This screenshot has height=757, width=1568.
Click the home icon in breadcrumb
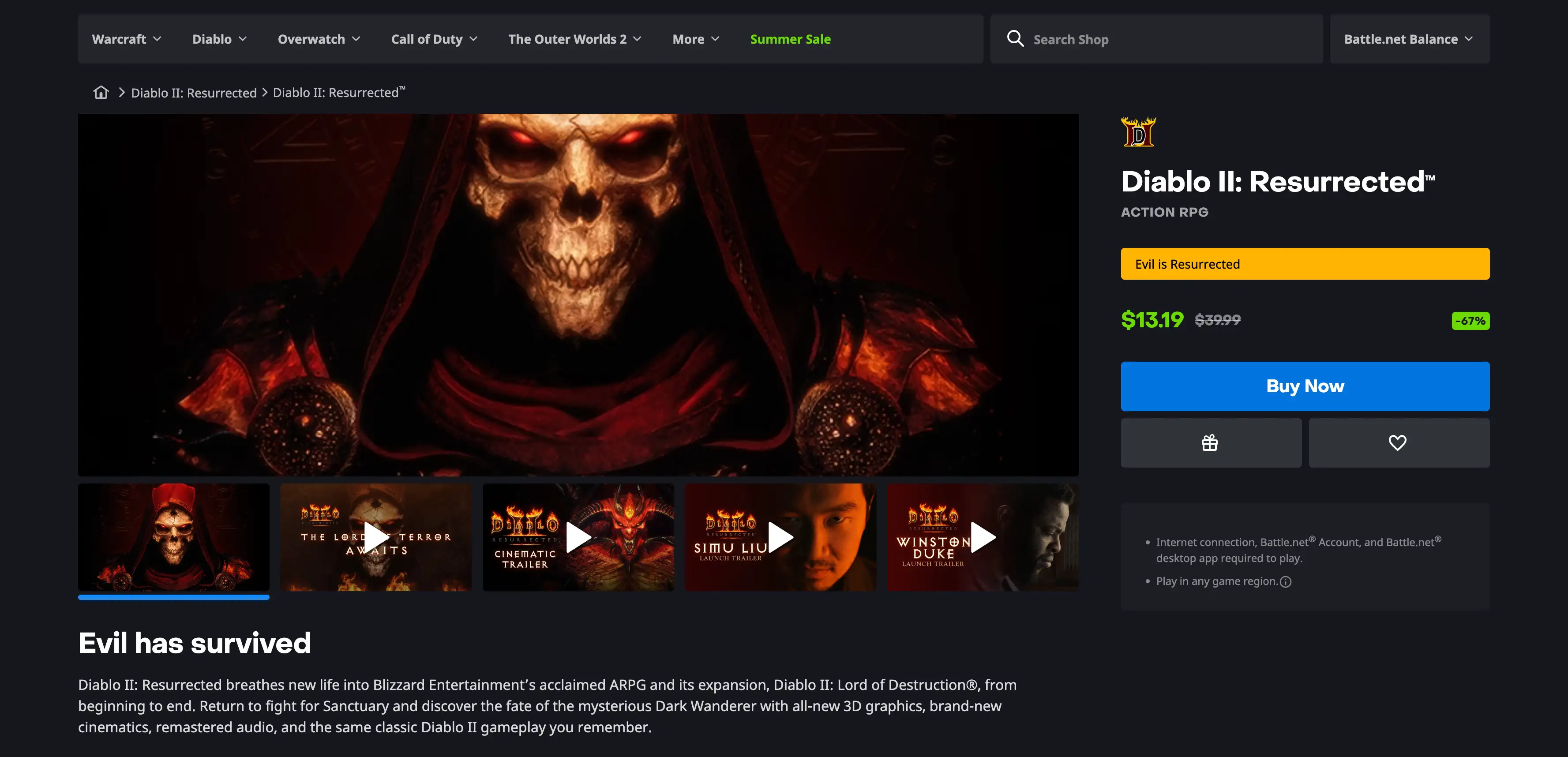click(101, 93)
